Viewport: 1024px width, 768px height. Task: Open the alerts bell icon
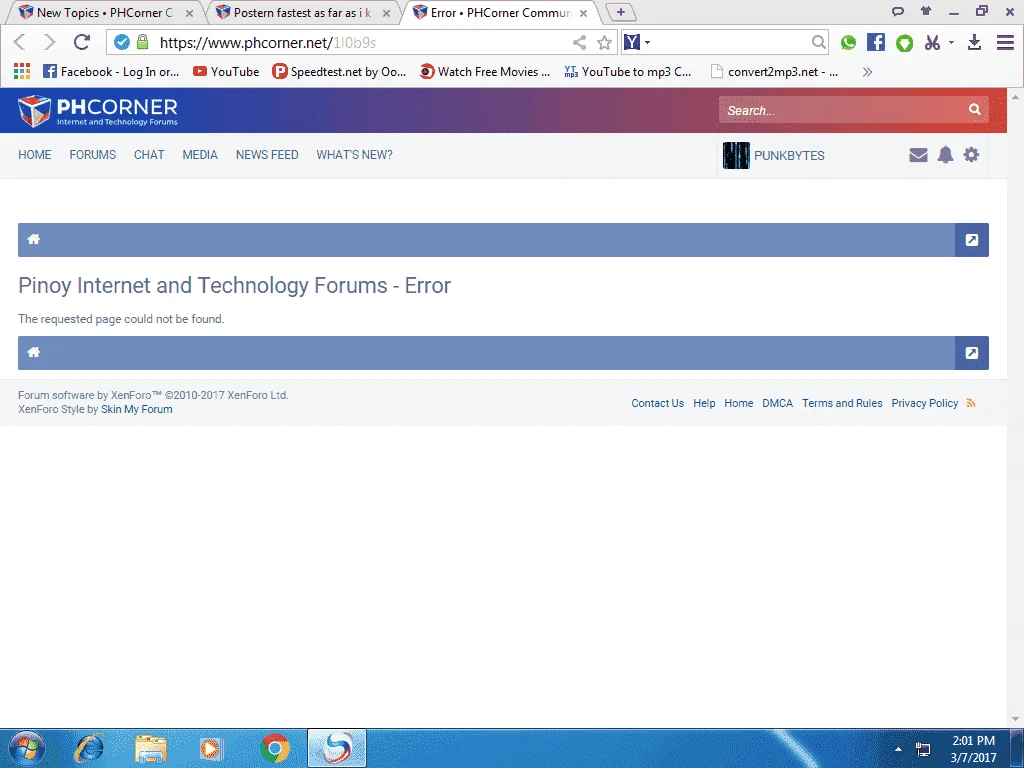(x=945, y=155)
